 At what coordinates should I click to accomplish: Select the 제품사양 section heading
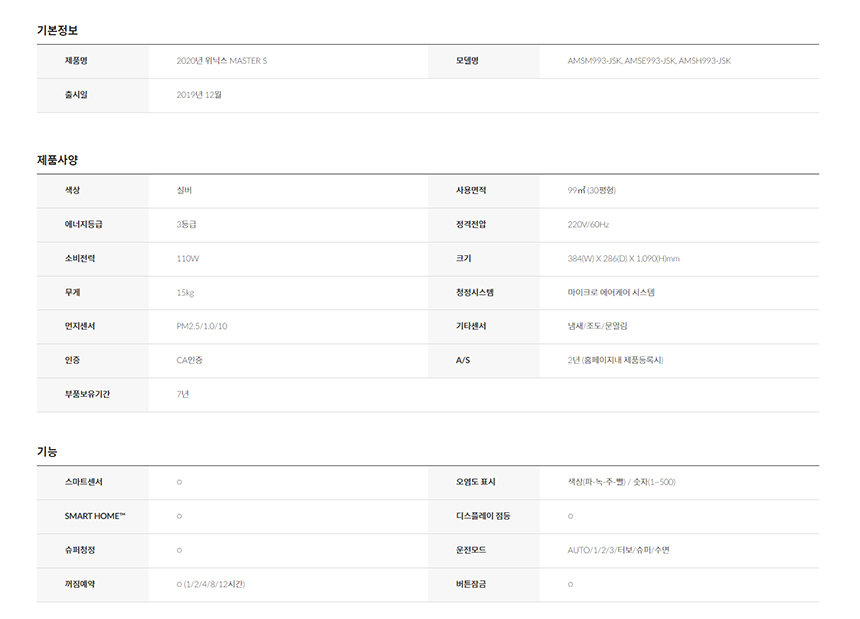57,160
